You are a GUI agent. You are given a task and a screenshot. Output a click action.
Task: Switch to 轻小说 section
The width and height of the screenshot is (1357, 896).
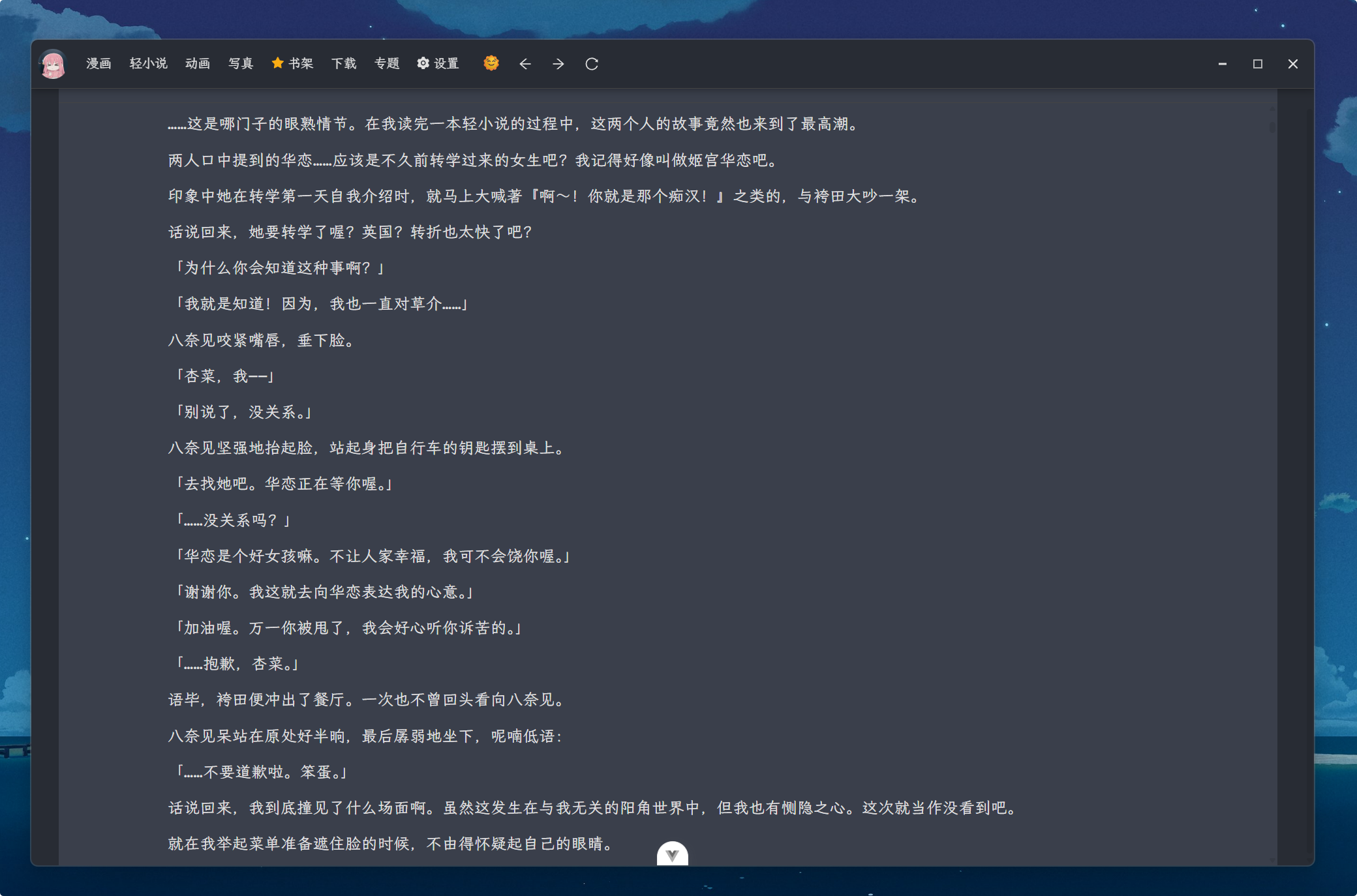point(148,64)
